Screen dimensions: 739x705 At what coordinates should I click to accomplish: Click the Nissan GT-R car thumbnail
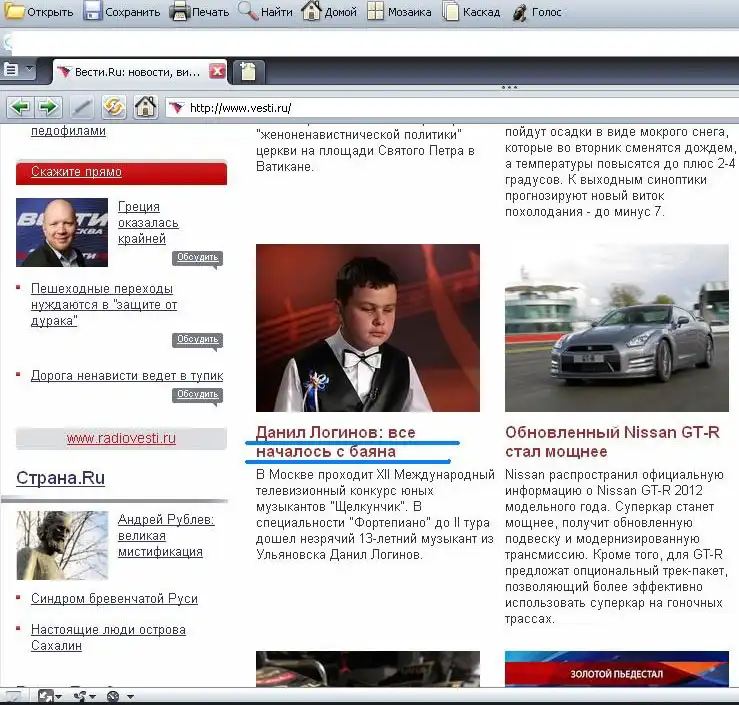tap(616, 328)
